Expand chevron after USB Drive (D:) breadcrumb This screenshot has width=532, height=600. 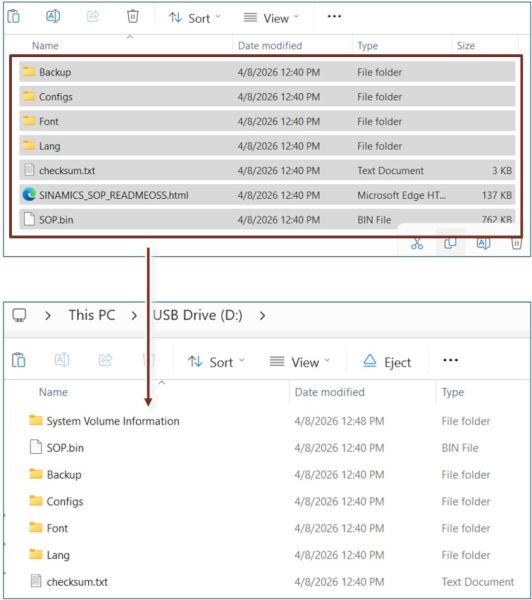coord(262,316)
